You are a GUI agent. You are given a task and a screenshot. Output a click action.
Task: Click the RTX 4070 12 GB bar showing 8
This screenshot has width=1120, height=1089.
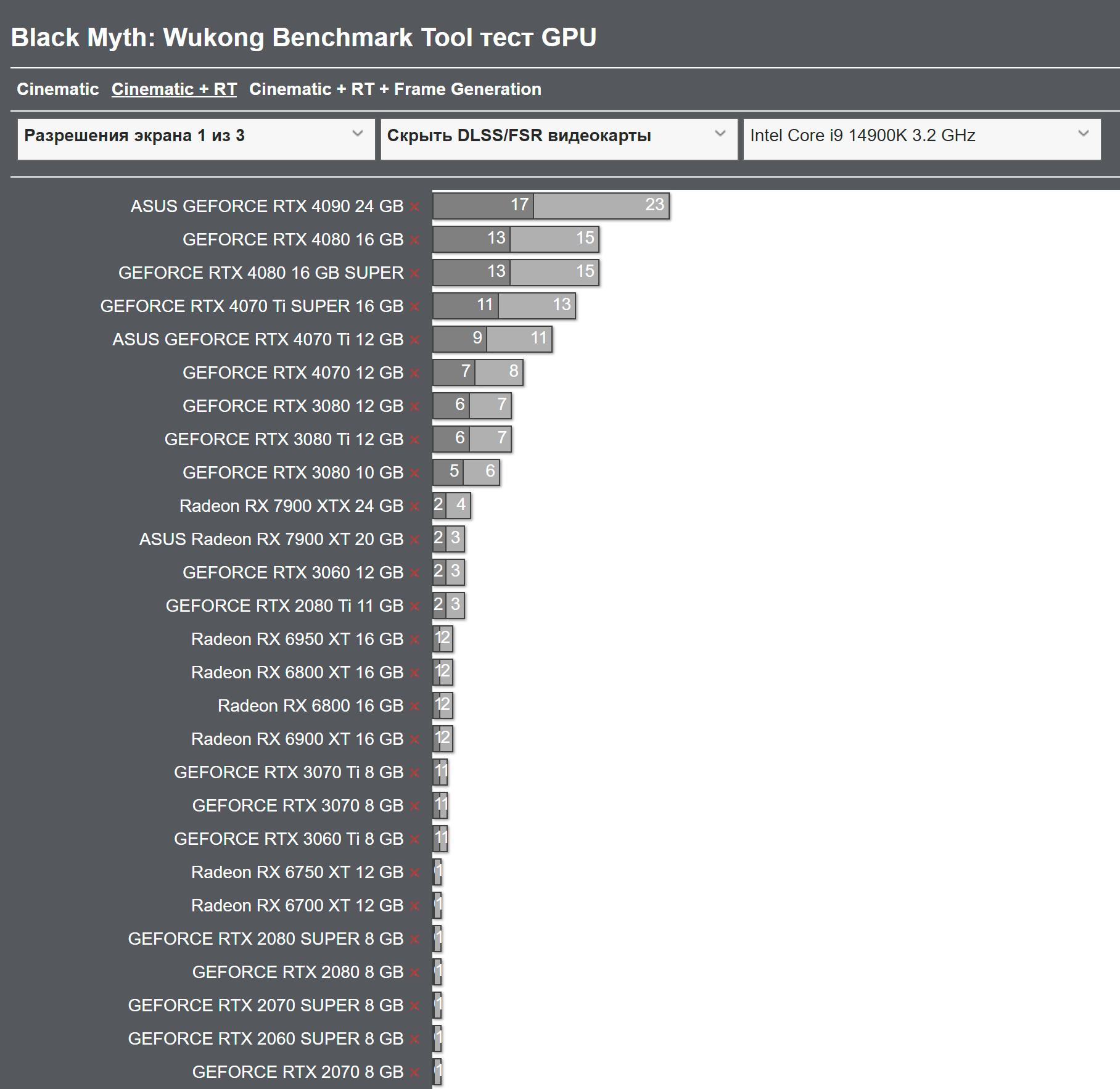tap(499, 372)
